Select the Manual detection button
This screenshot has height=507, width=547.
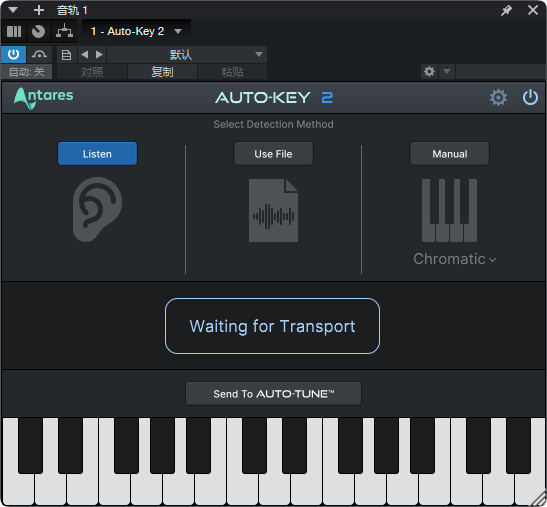(449, 154)
